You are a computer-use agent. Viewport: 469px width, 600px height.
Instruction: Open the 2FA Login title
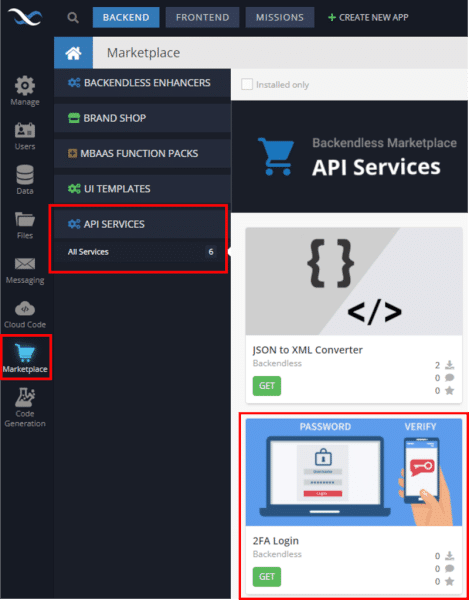[275, 541]
